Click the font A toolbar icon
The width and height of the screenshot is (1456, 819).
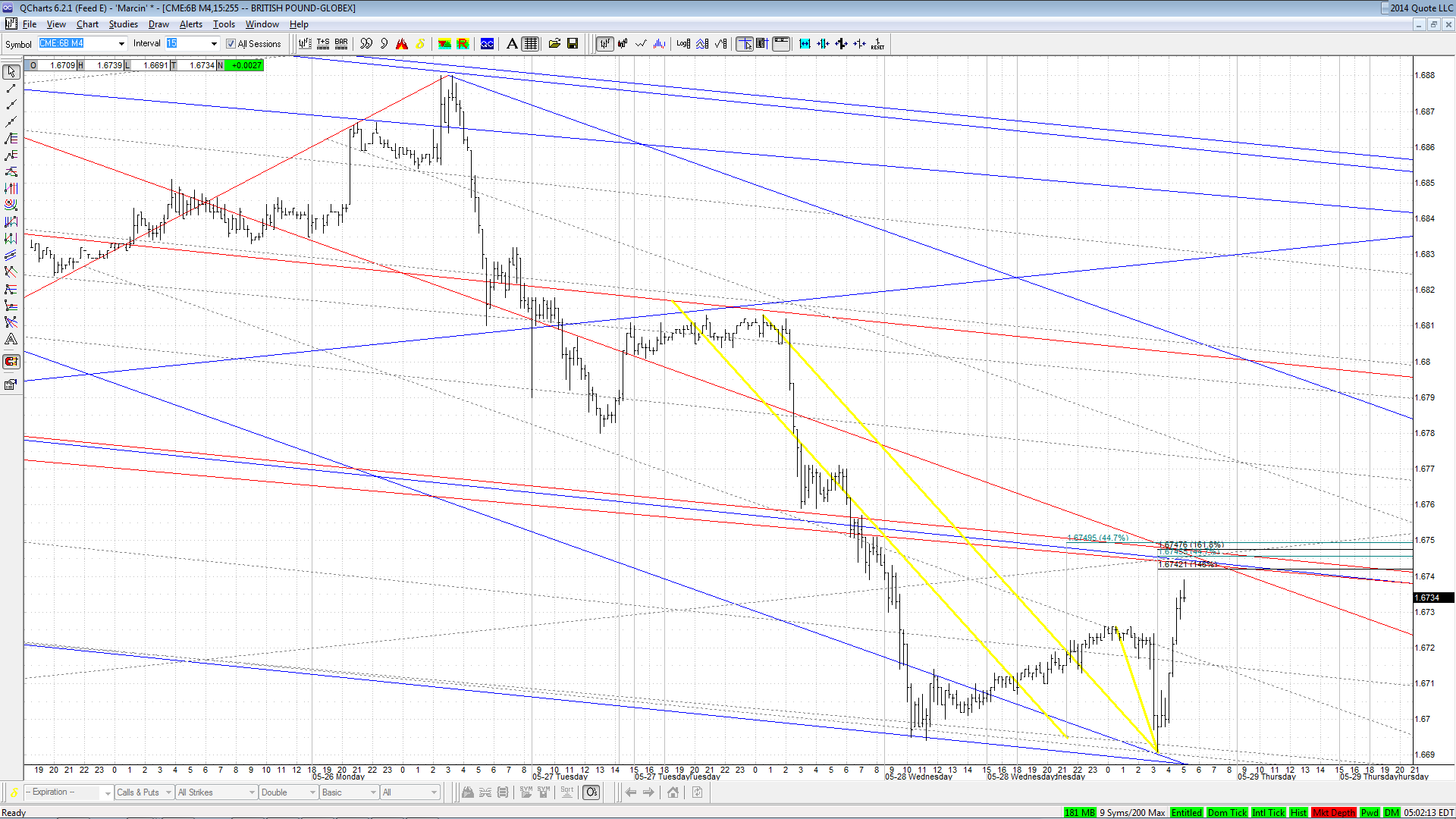coord(512,44)
